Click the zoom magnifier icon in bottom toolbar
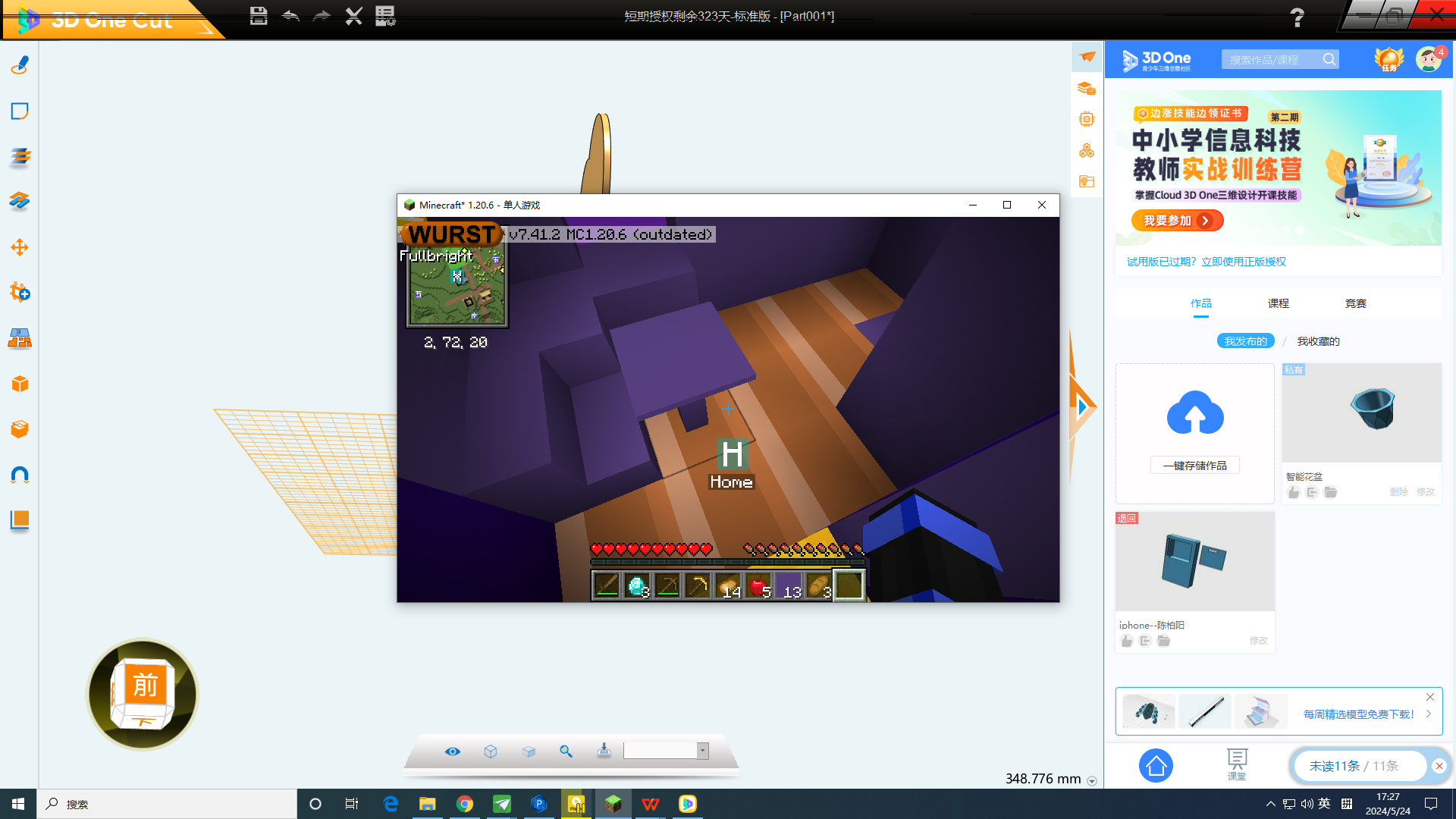1456x819 pixels. point(566,751)
